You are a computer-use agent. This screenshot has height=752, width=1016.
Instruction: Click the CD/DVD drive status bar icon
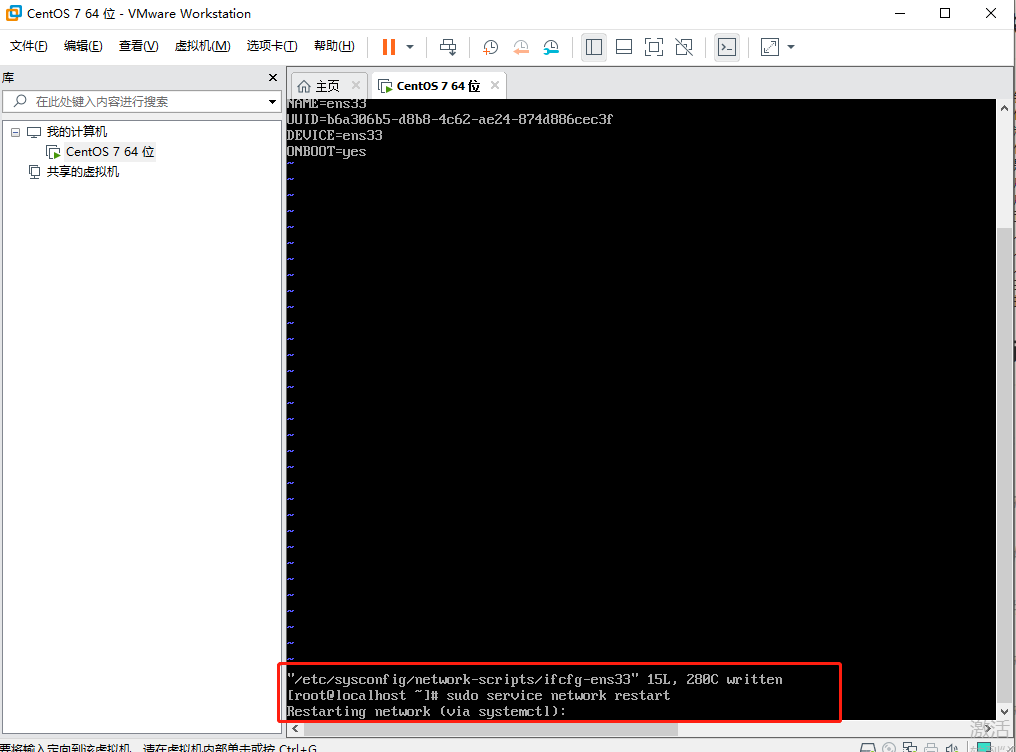coord(889,747)
